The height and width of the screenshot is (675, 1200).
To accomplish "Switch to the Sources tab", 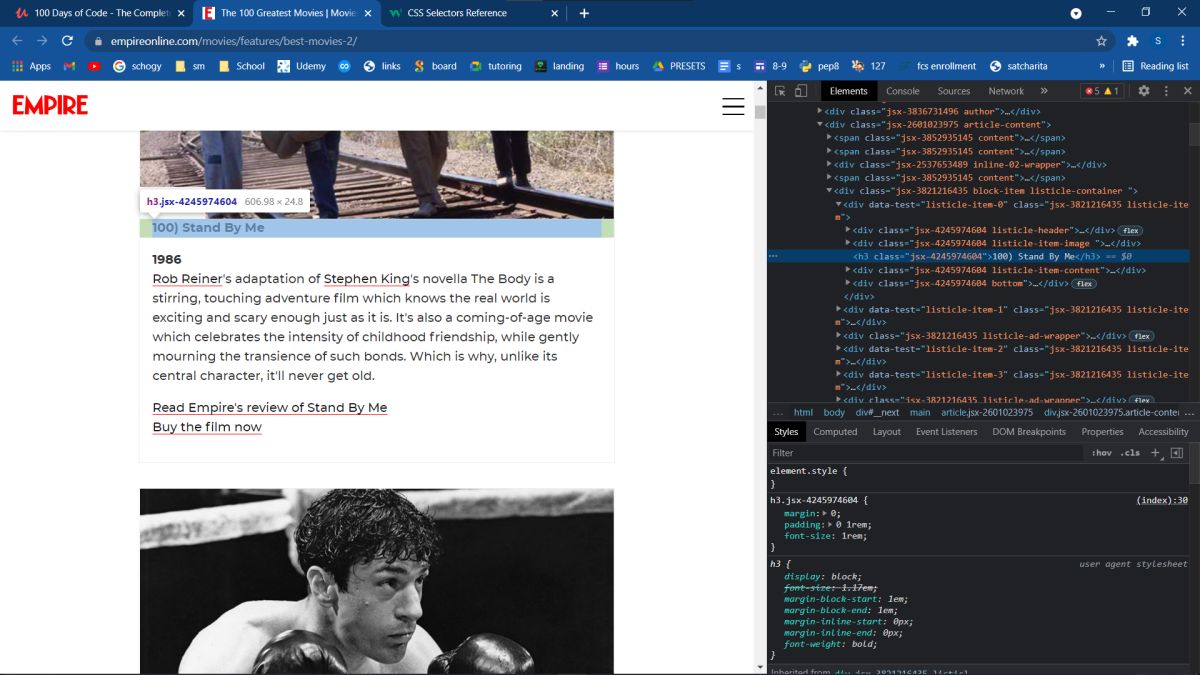I will [954, 91].
